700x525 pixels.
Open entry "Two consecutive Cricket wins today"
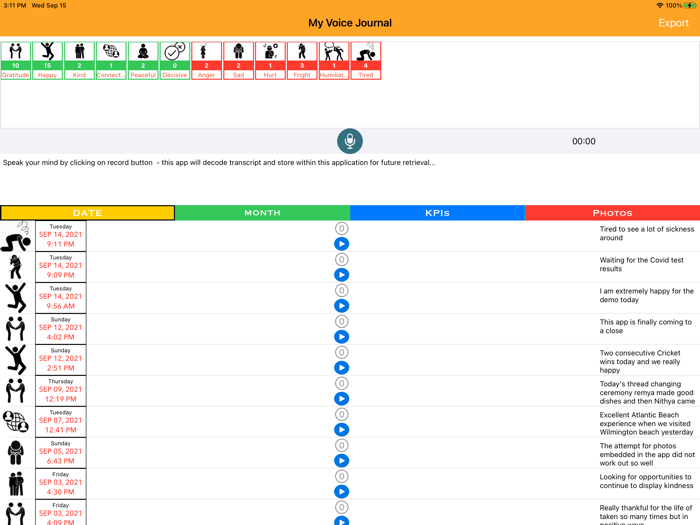pos(640,362)
